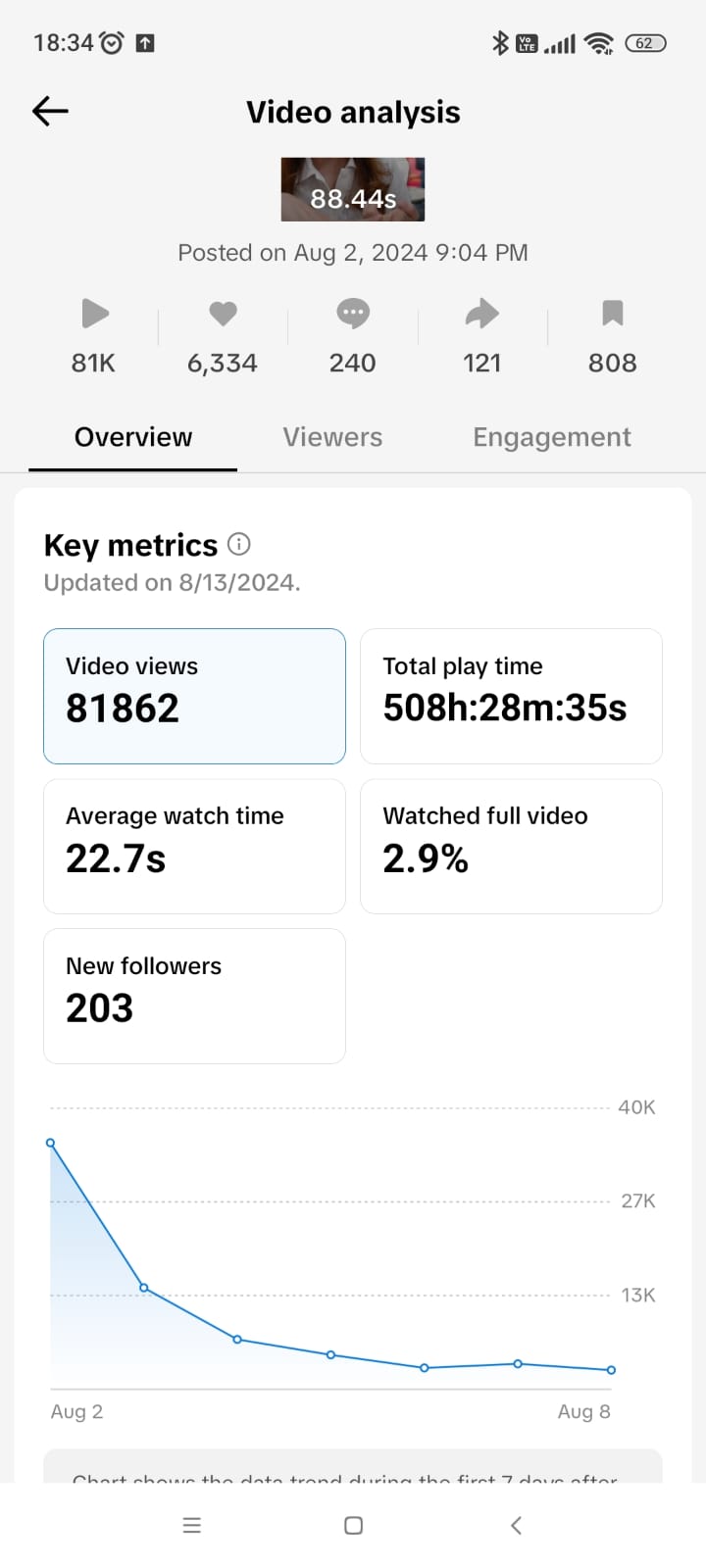
Task: Tap the heart likes icon
Action: tap(223, 314)
